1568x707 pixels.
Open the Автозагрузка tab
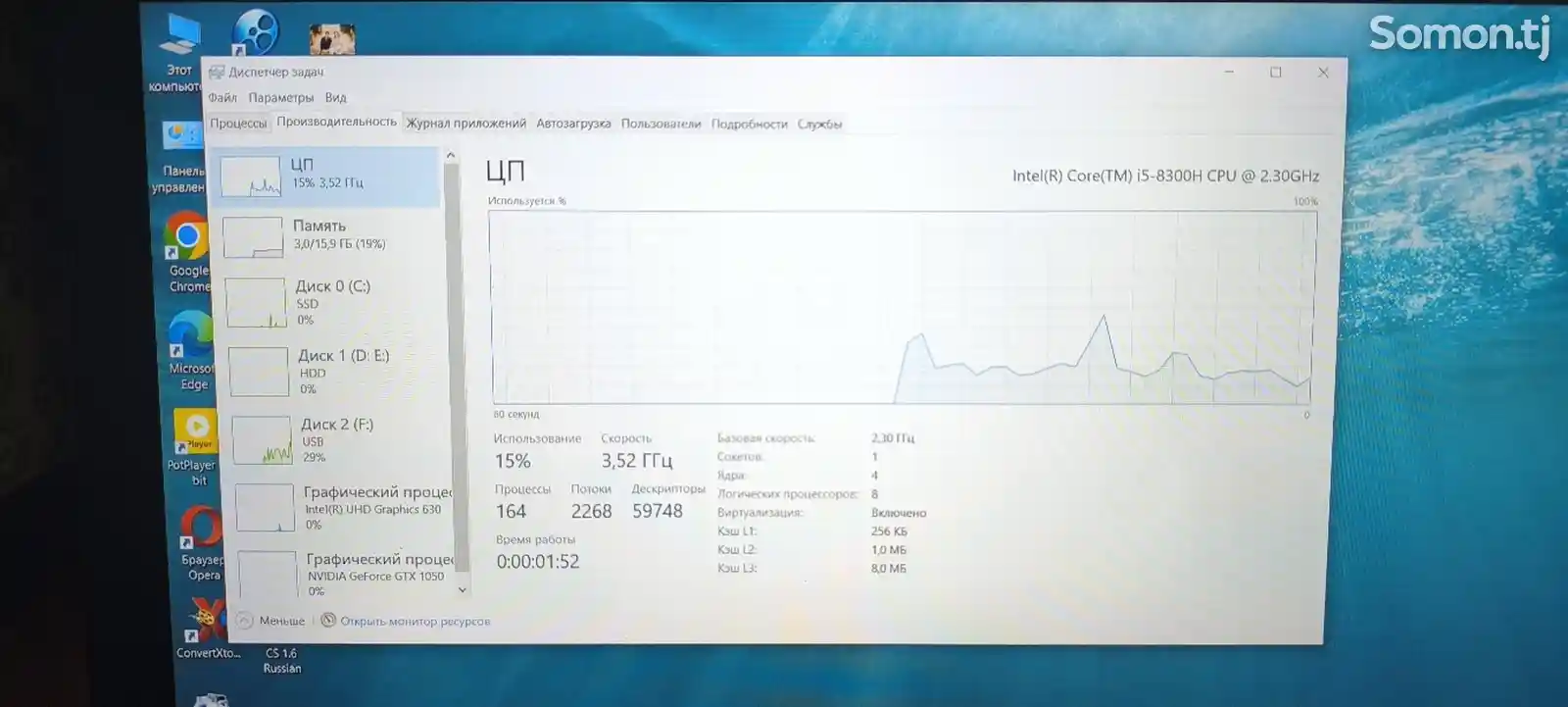click(x=573, y=124)
